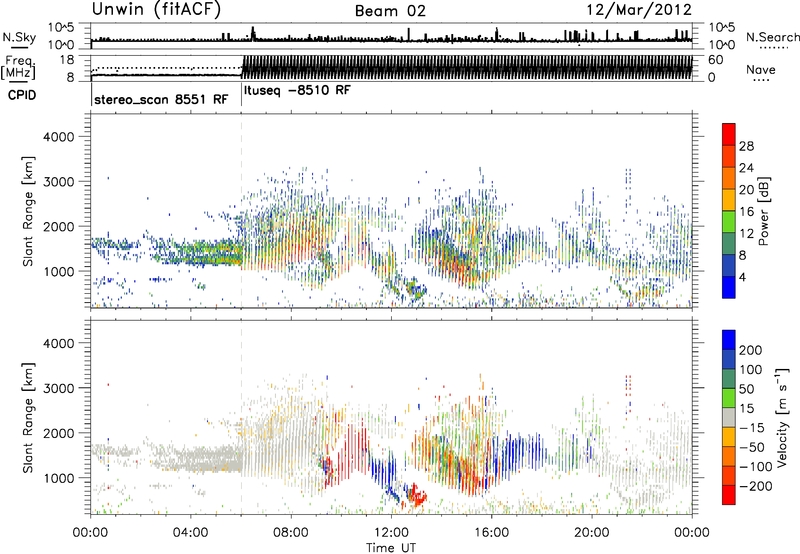The width and height of the screenshot is (800, 554).
Task: Click the red velocity patch near 13:00 UT
Action: 416,496
